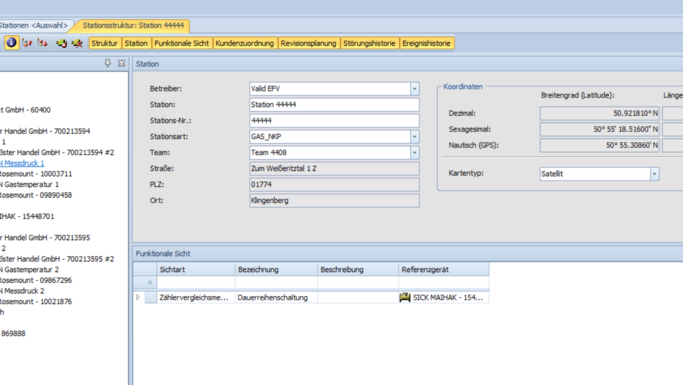Expand the Zählervergleichsme... row
683x385 pixels.
tap(138, 297)
